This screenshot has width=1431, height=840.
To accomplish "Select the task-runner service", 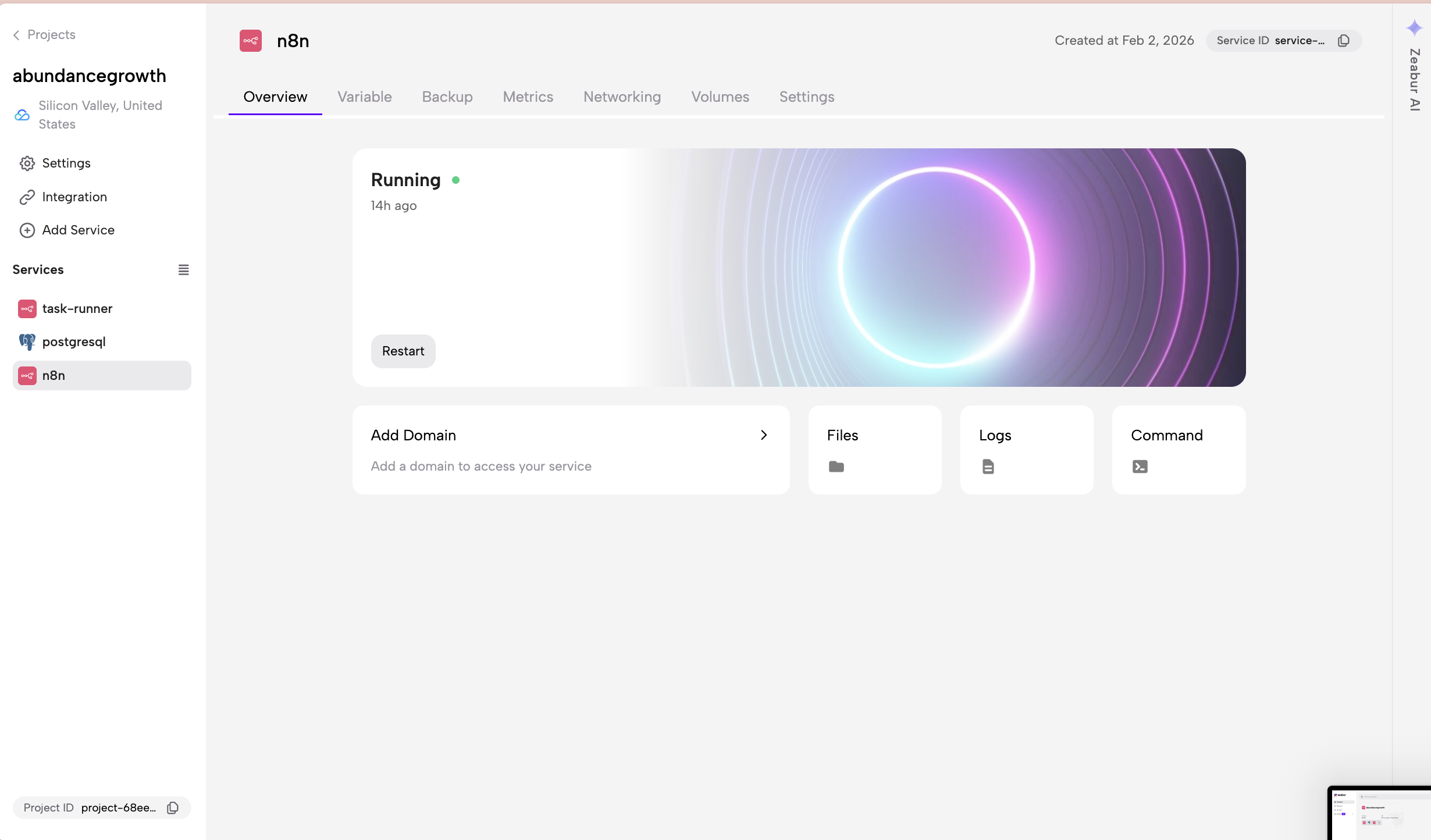I will [x=77, y=309].
